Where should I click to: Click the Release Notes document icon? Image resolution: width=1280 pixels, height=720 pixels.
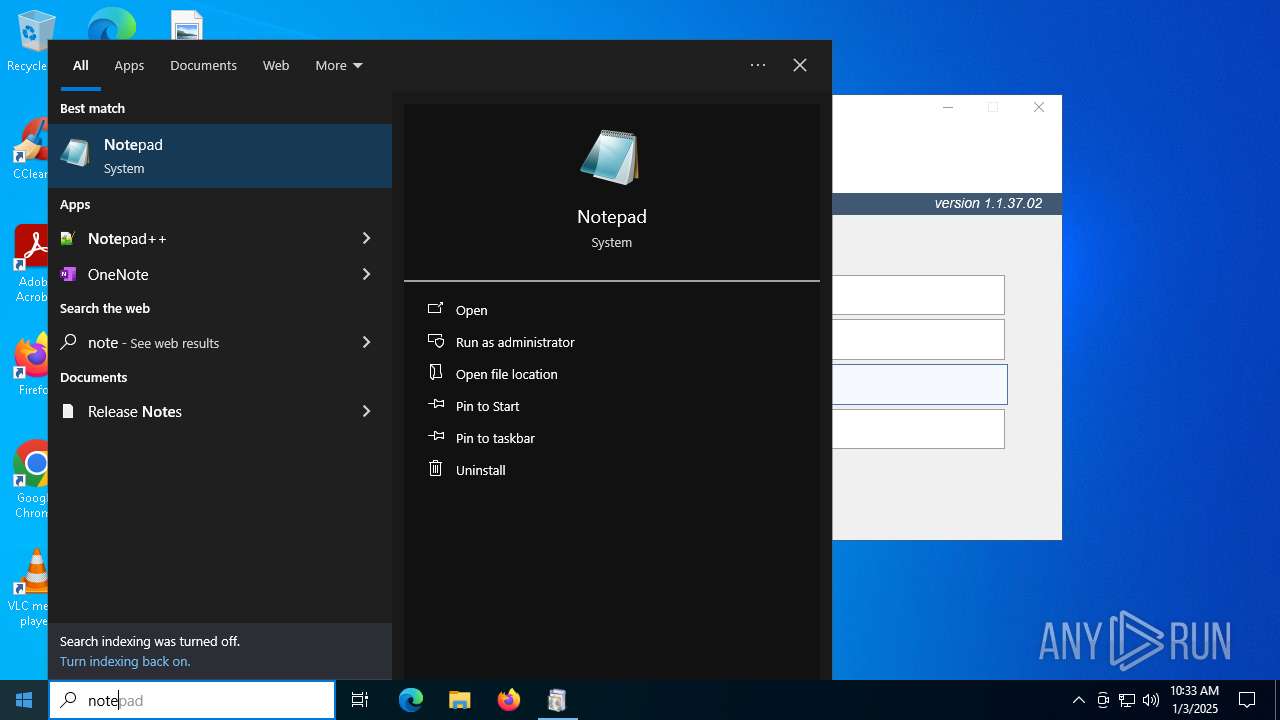click(x=68, y=411)
